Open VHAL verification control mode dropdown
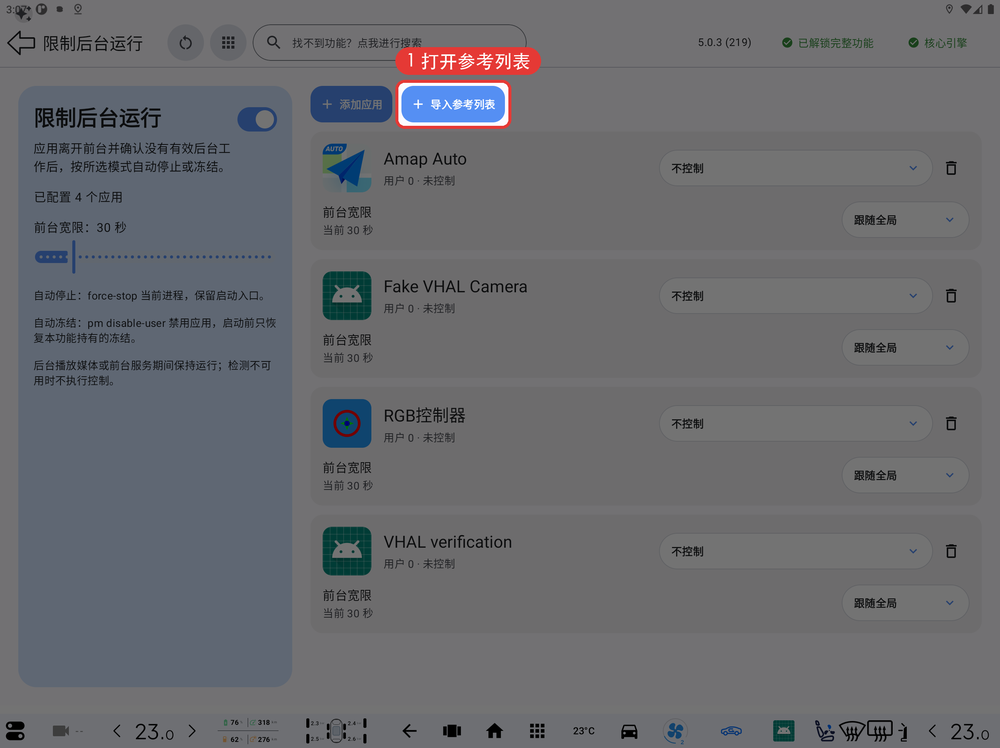1000x748 pixels. tap(795, 551)
